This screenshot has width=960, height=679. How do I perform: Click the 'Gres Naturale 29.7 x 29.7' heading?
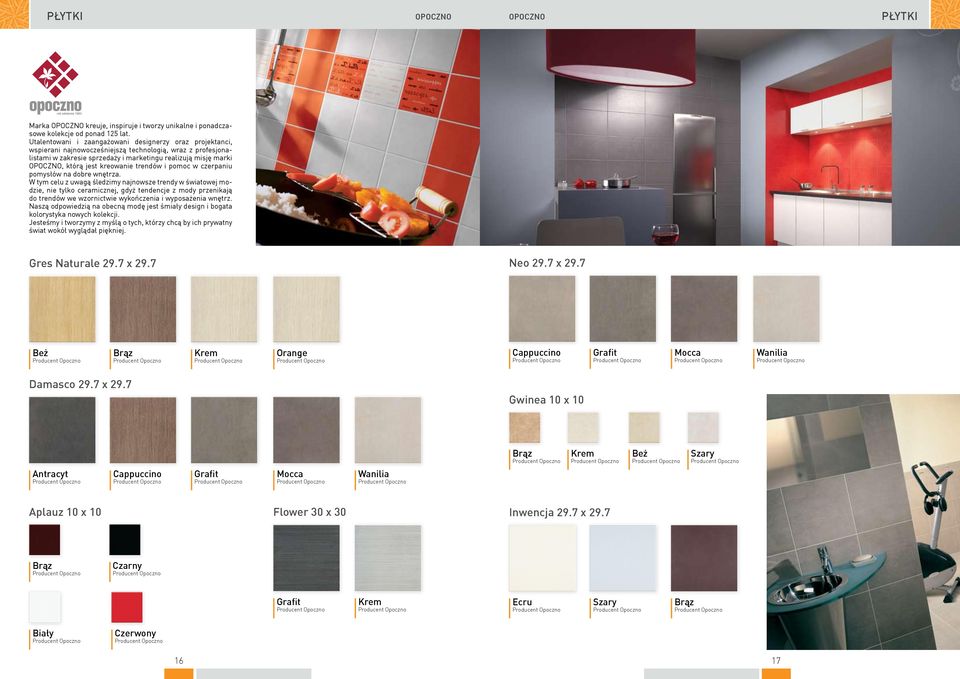(x=92, y=263)
